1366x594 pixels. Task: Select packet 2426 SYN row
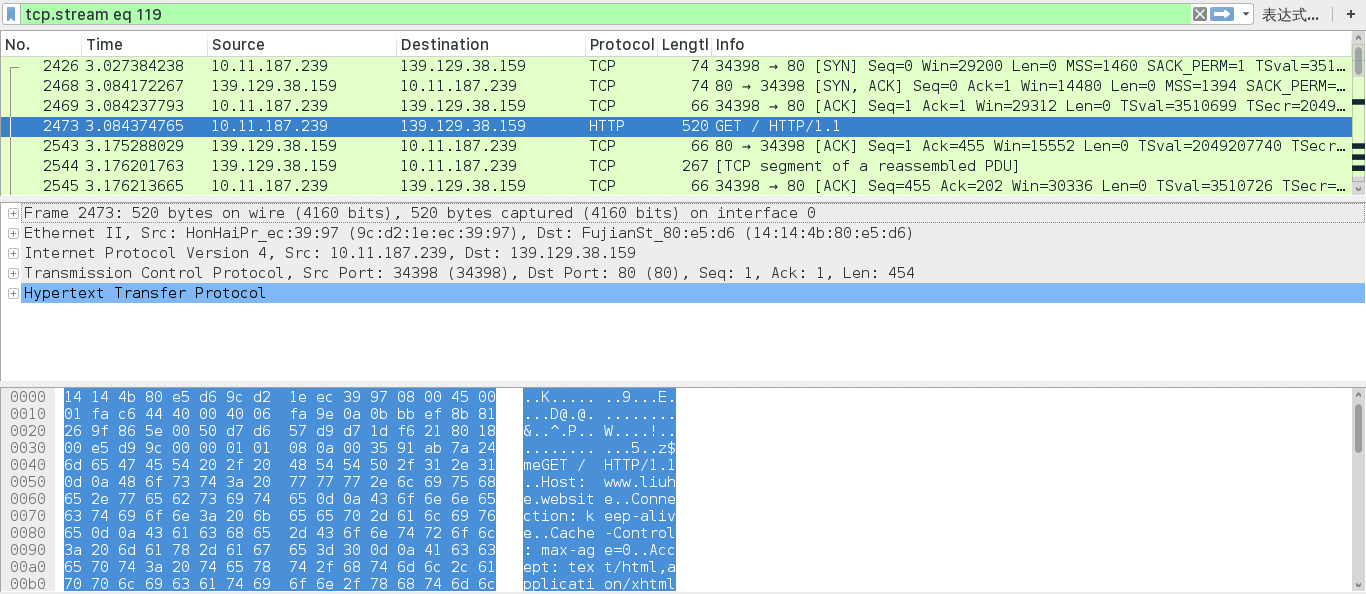coord(675,66)
